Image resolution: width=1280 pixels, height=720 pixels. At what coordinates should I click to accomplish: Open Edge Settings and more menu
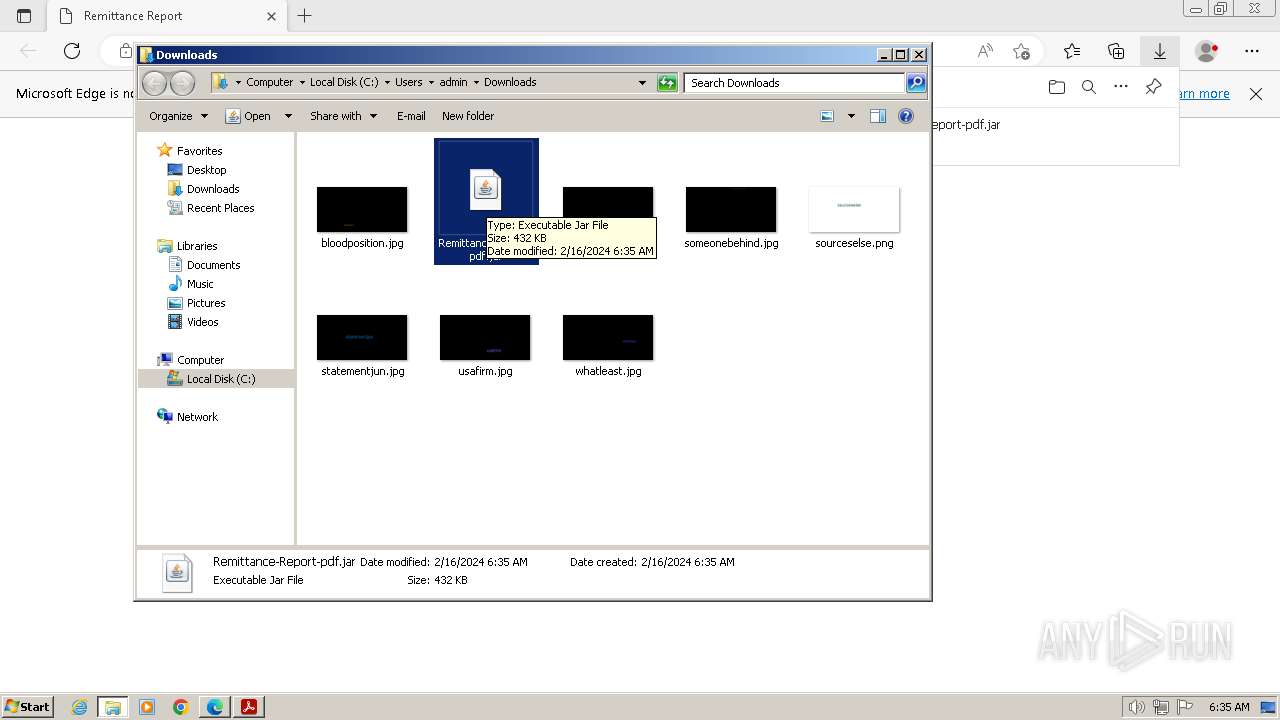coord(1252,51)
